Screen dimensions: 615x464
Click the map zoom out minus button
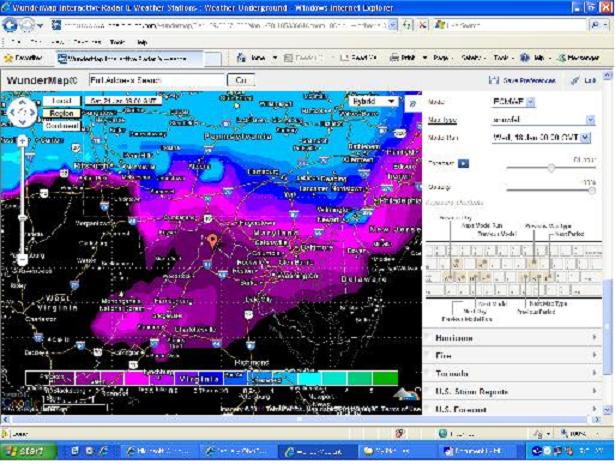click(x=22, y=259)
